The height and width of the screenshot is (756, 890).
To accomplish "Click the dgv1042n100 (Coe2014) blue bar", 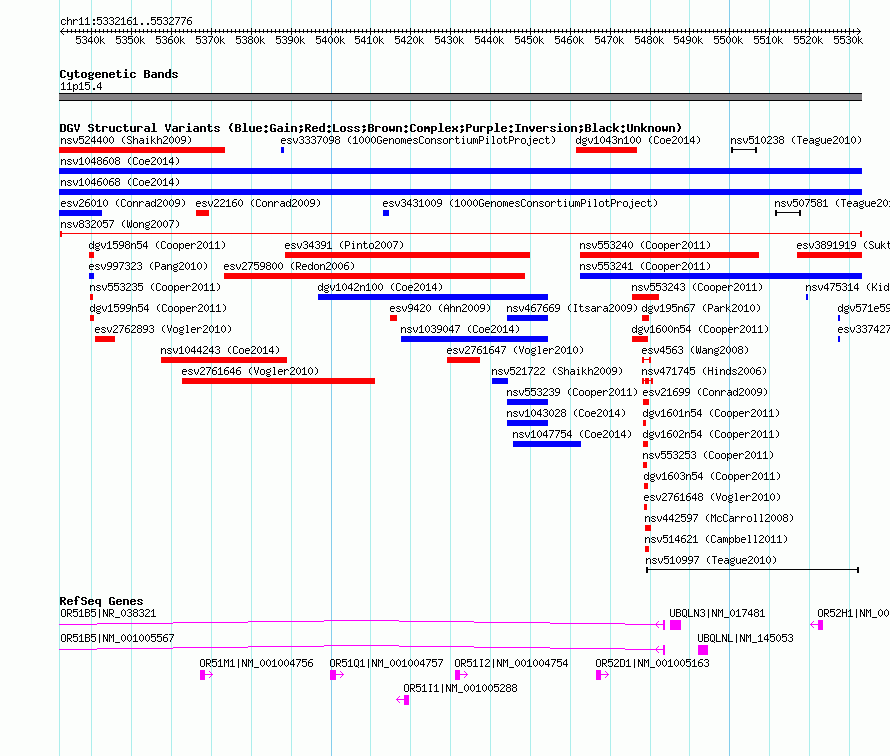I will (433, 297).
